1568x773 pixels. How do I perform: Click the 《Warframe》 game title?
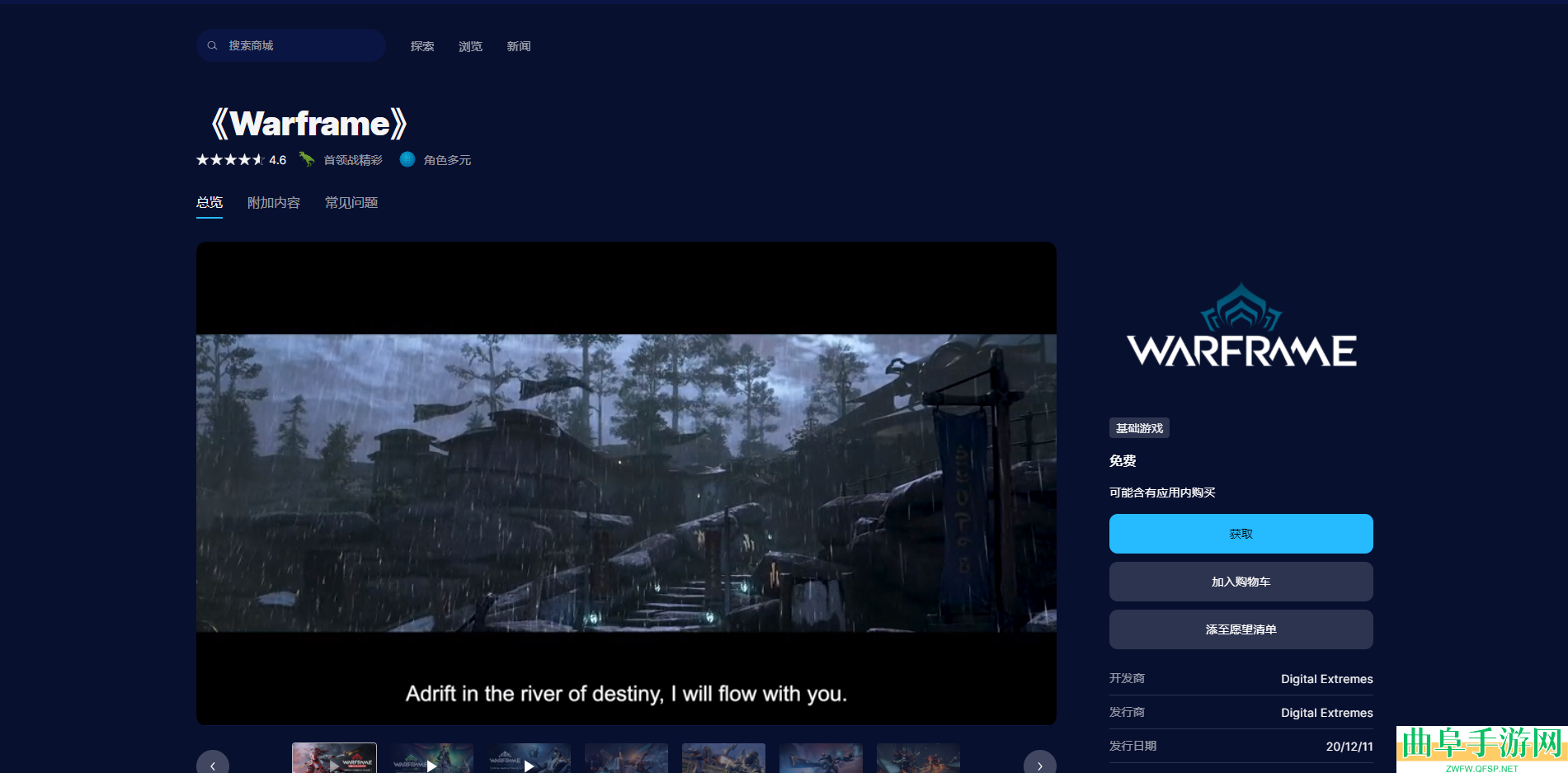click(308, 124)
